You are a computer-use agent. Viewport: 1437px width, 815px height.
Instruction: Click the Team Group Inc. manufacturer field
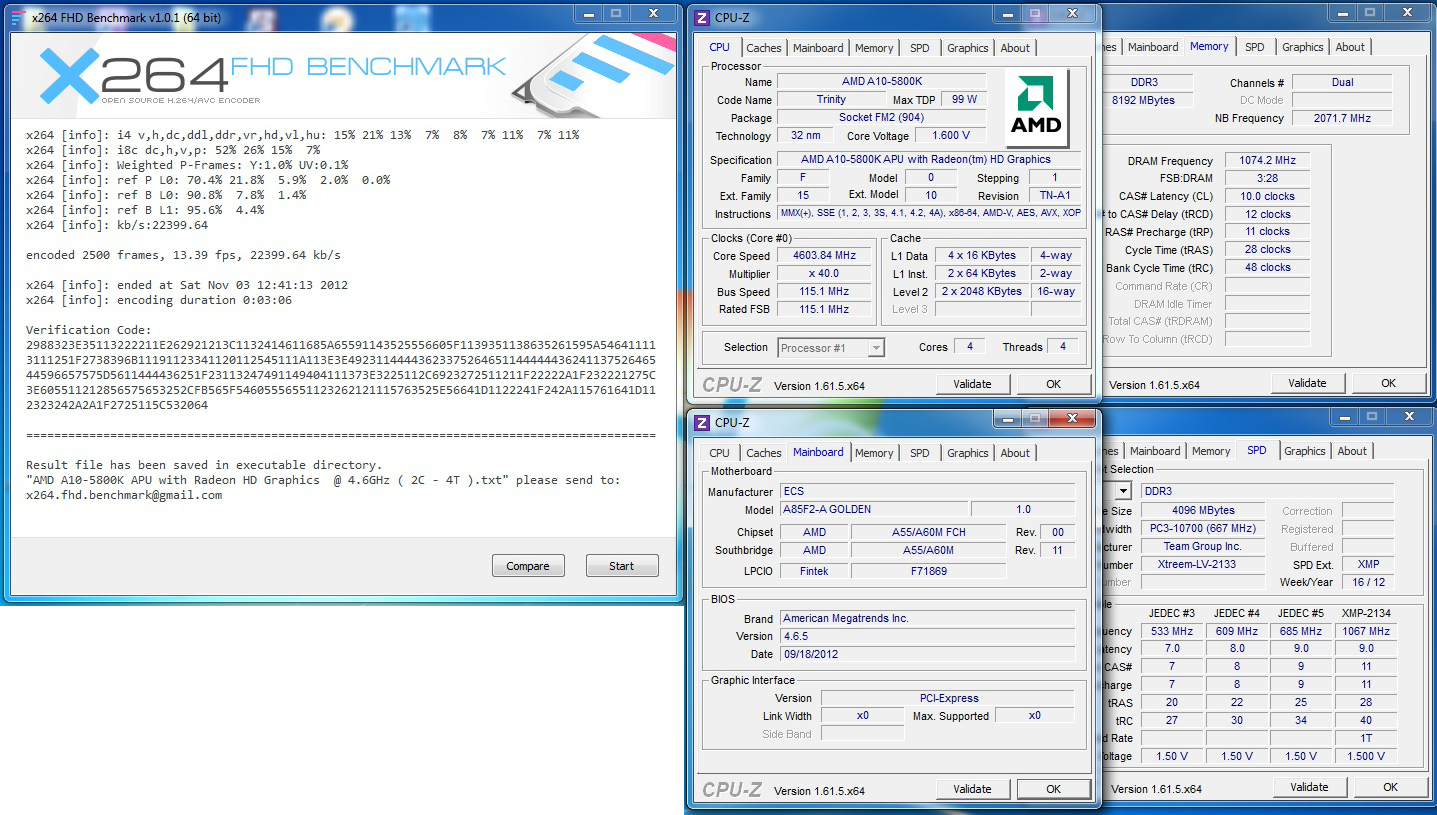(x=1201, y=547)
